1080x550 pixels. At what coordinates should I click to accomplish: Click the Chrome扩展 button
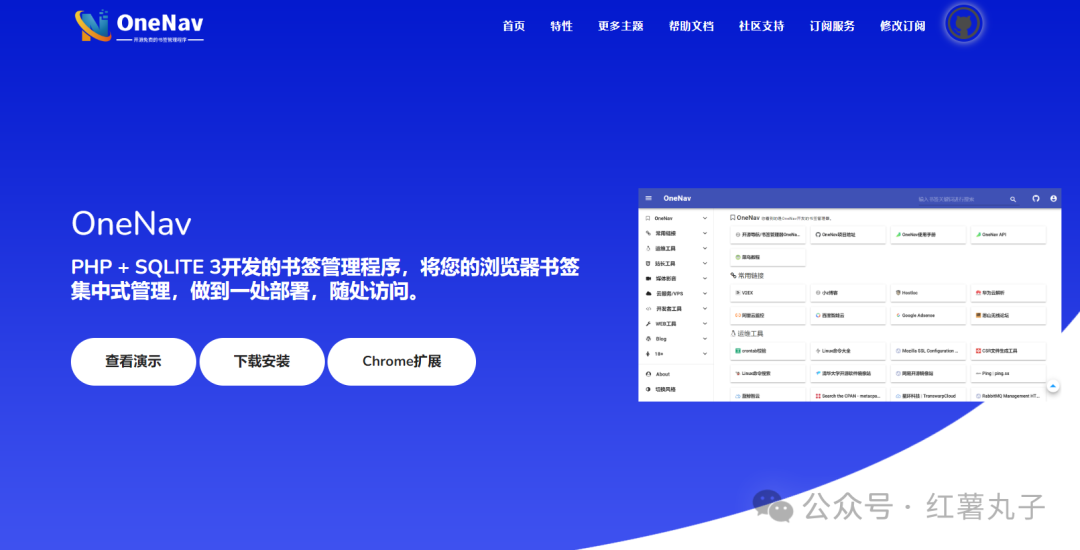pyautogui.click(x=402, y=361)
